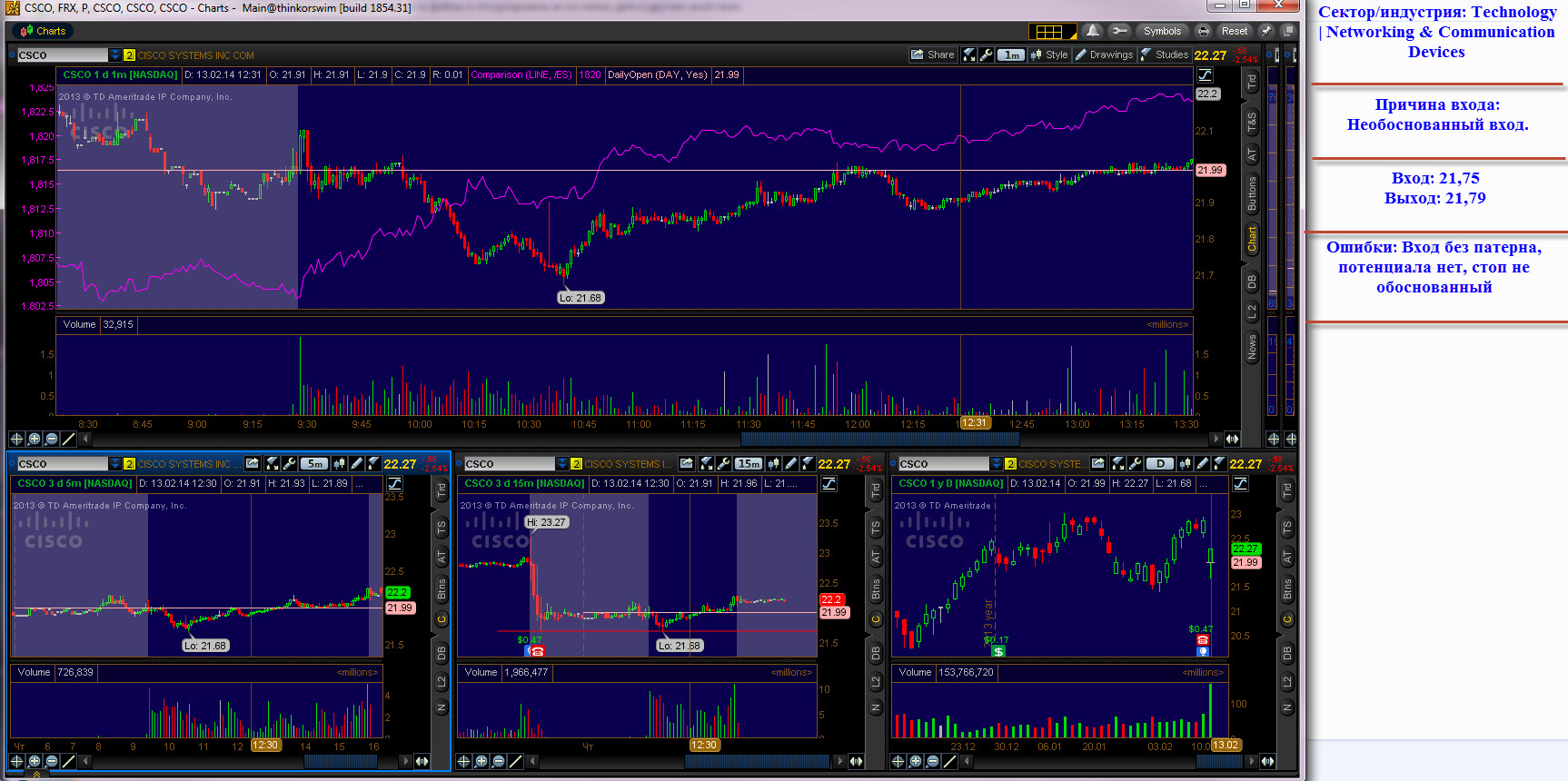Expand daily chart symbol dropdown arrow

pos(997,464)
